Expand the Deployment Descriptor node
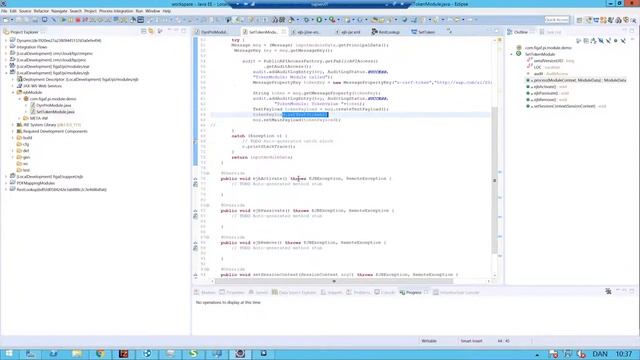The height and width of the screenshot is (360, 640). (x=13, y=79)
